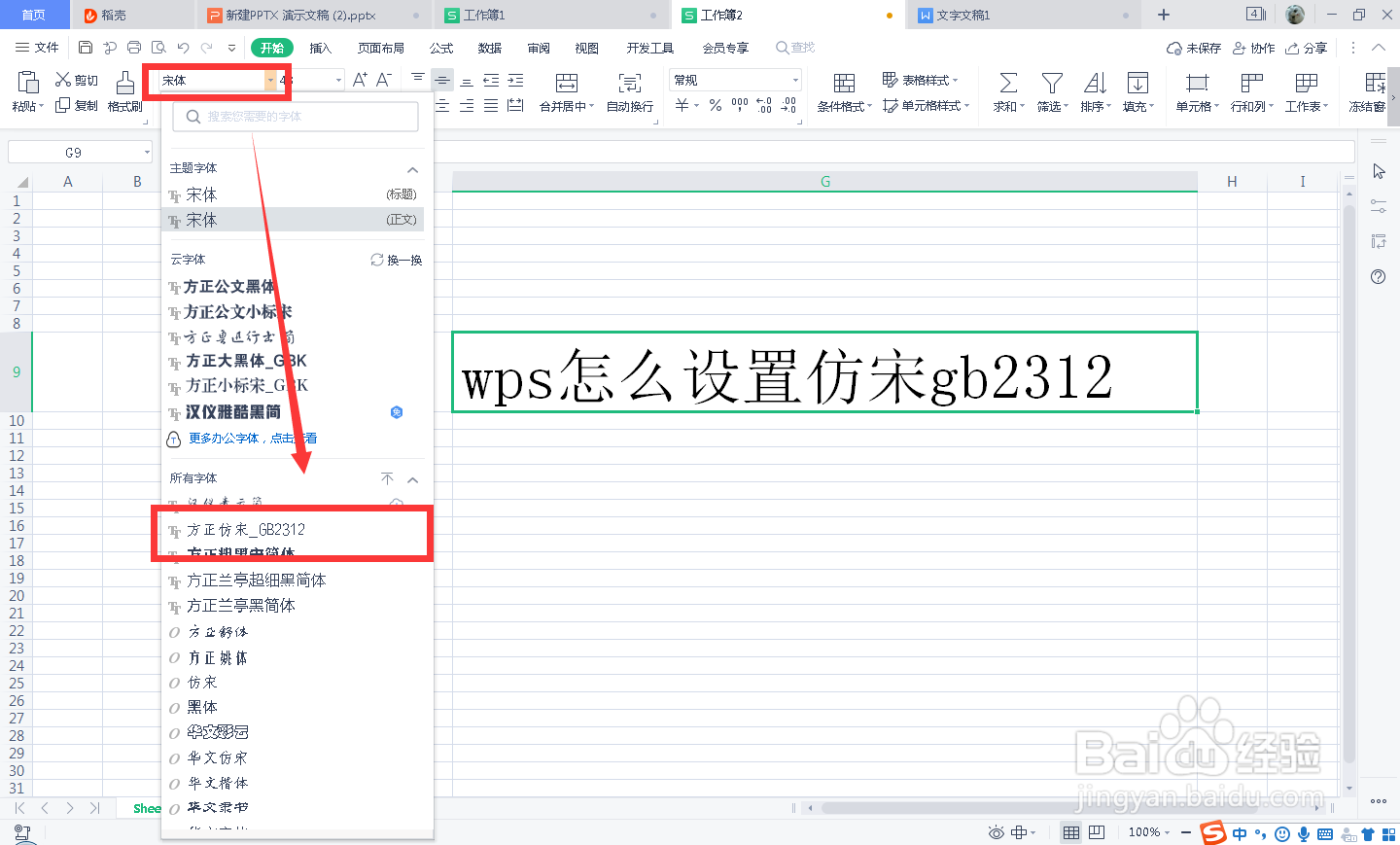The width and height of the screenshot is (1400, 845).
Task: Open Print Preview from quick toolbar
Action: [158, 48]
